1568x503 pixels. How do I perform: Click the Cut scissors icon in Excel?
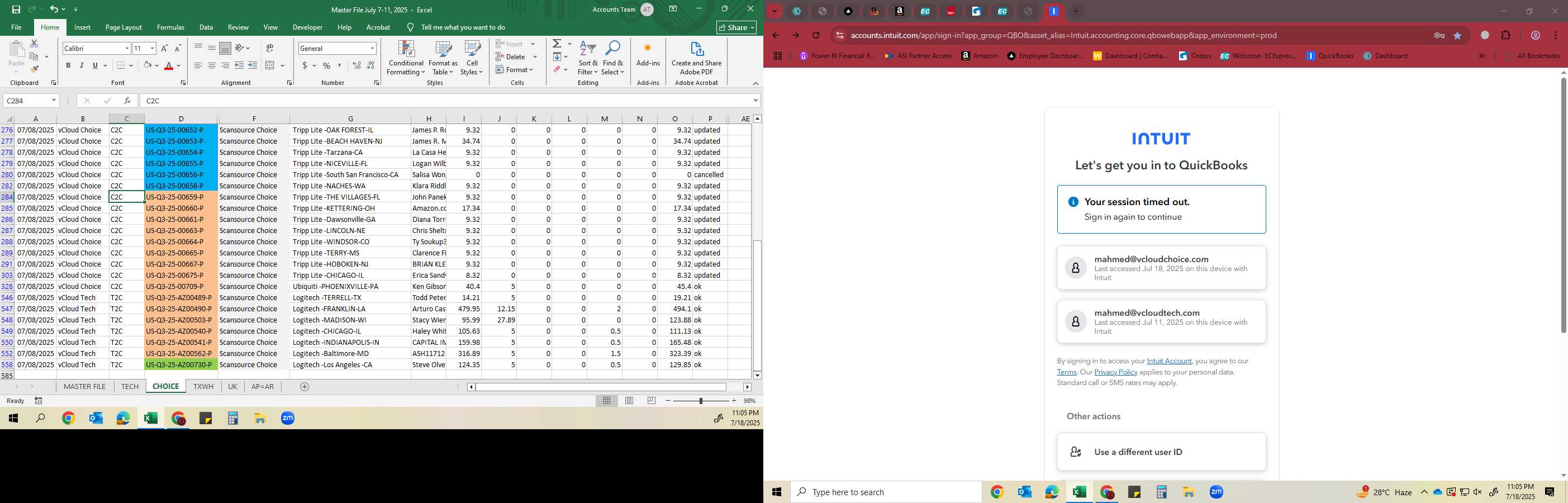pos(34,44)
